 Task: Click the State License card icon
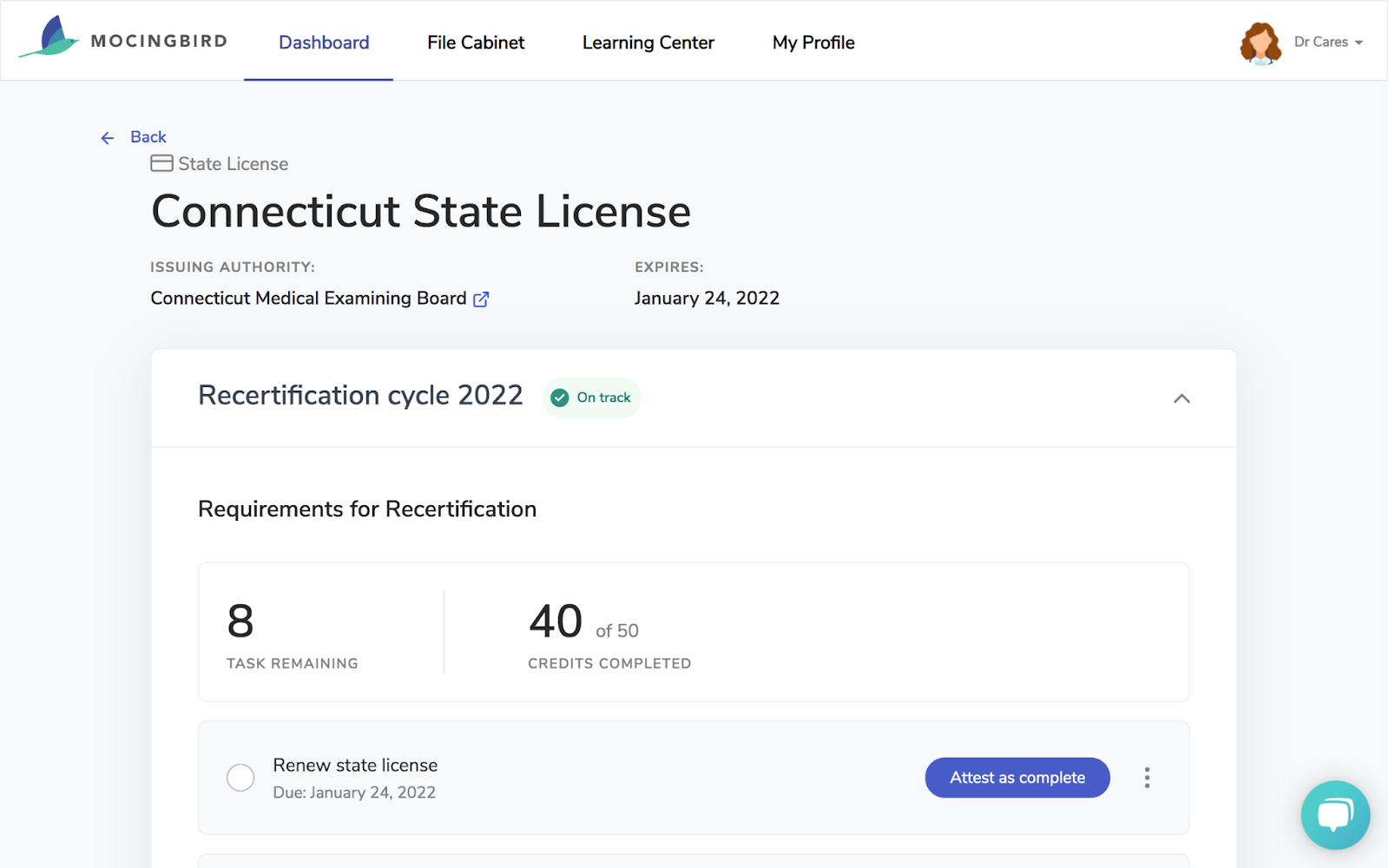click(x=161, y=164)
